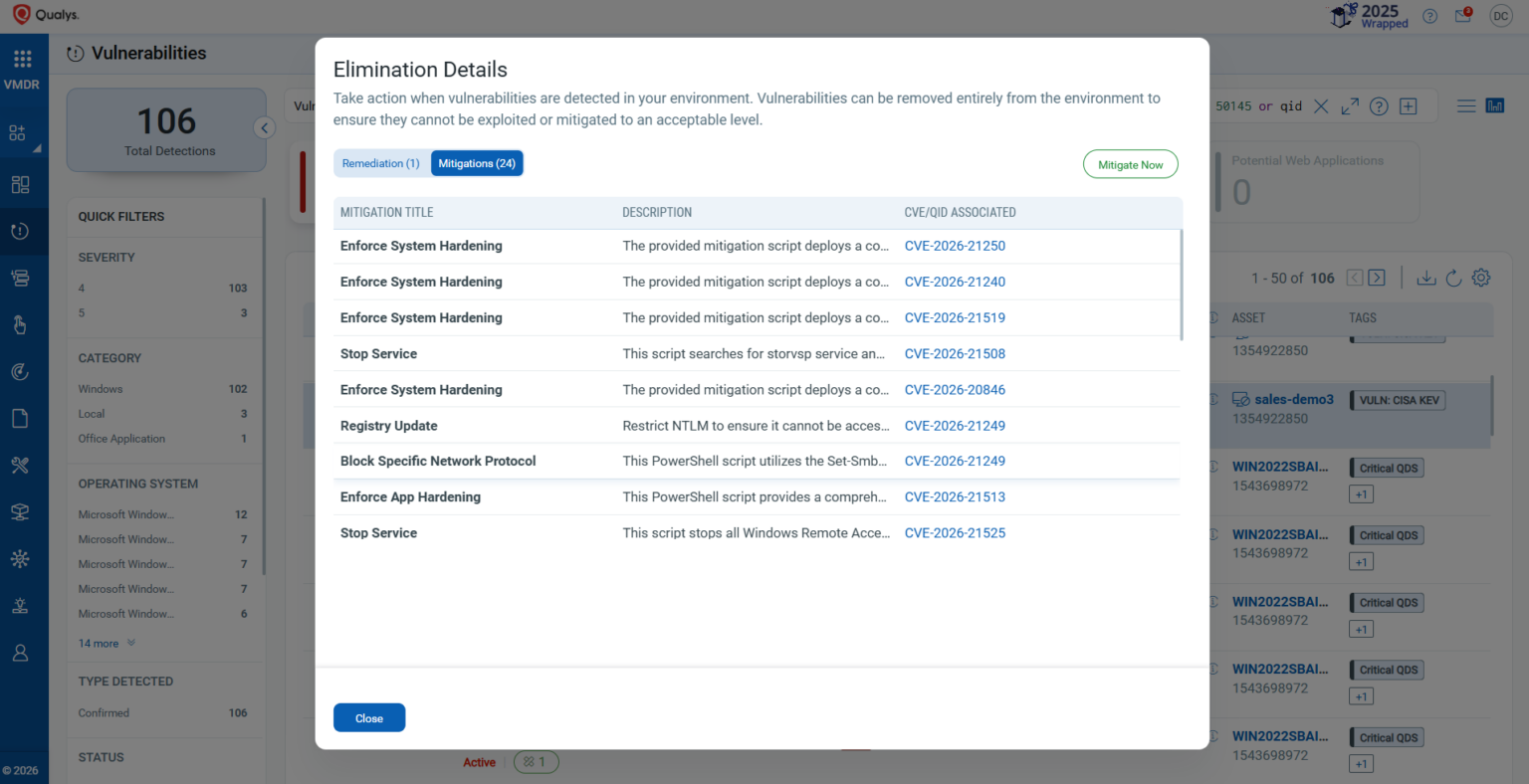Click the pointing hand sidebar icon
Viewport: 1529px width, 784px height.
[x=20, y=324]
